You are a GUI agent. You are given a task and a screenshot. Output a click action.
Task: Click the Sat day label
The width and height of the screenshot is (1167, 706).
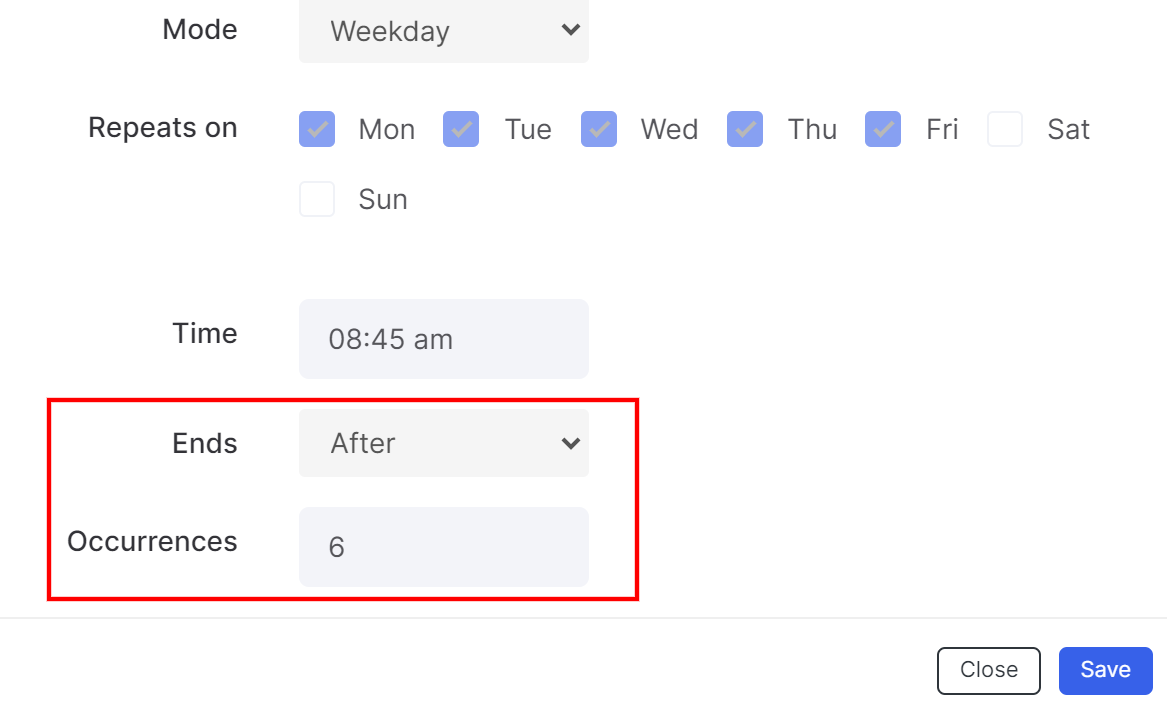(1068, 129)
